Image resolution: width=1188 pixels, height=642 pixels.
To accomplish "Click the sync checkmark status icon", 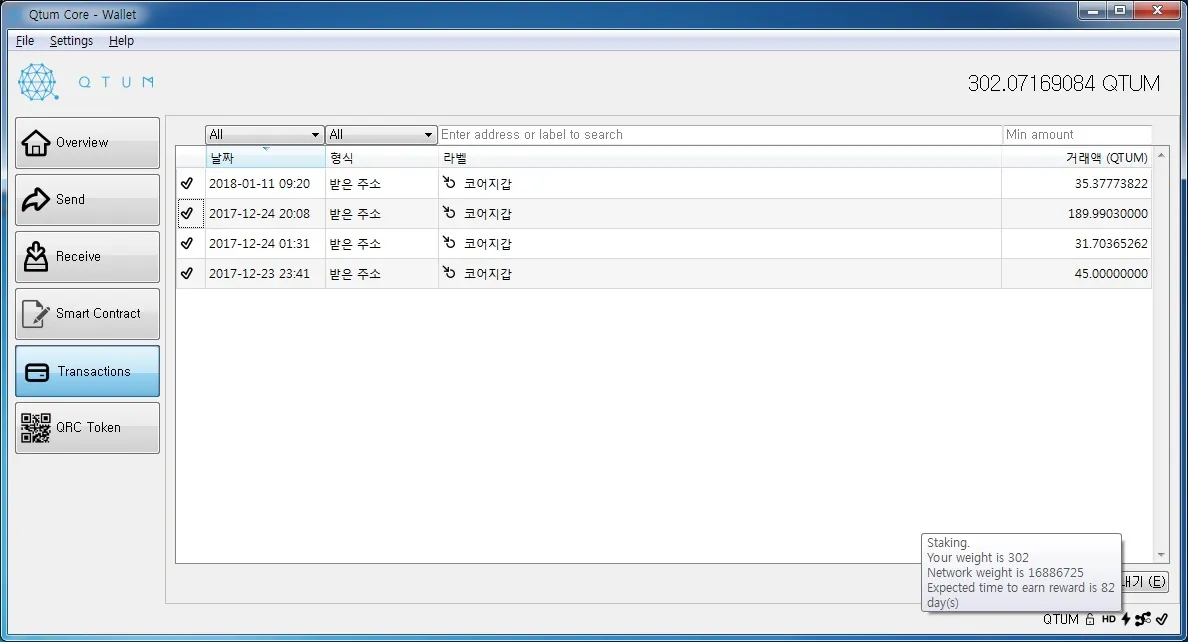I will tap(1162, 619).
